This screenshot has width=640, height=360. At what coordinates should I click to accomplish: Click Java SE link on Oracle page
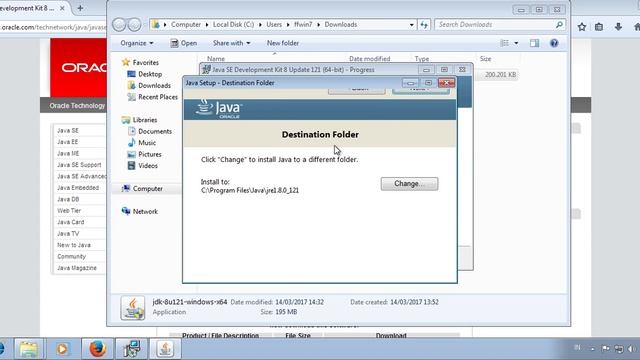pyautogui.click(x=68, y=131)
